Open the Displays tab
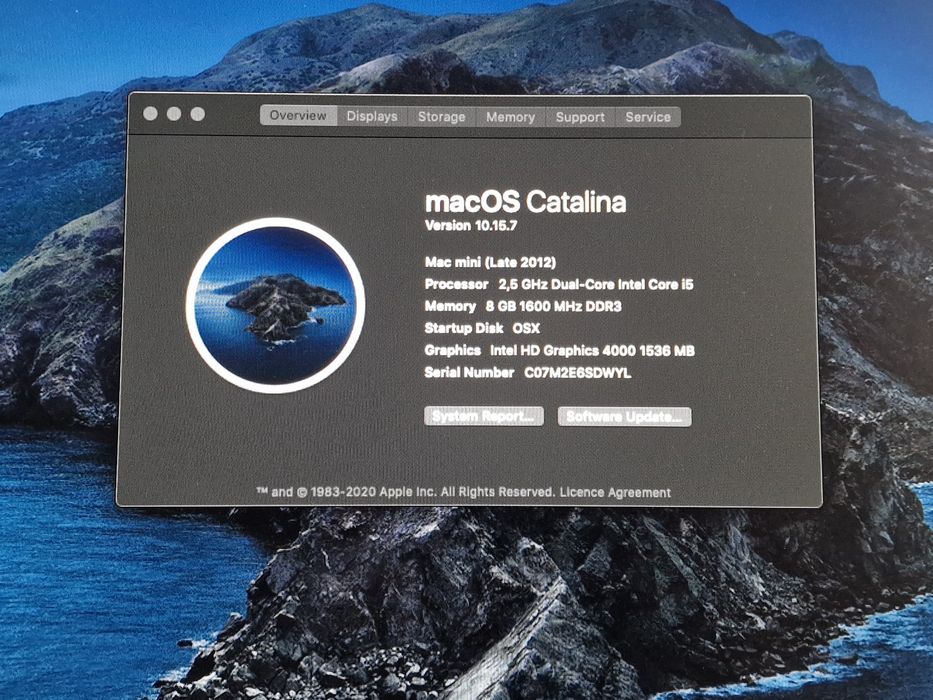The width and height of the screenshot is (933, 700). coord(372,116)
